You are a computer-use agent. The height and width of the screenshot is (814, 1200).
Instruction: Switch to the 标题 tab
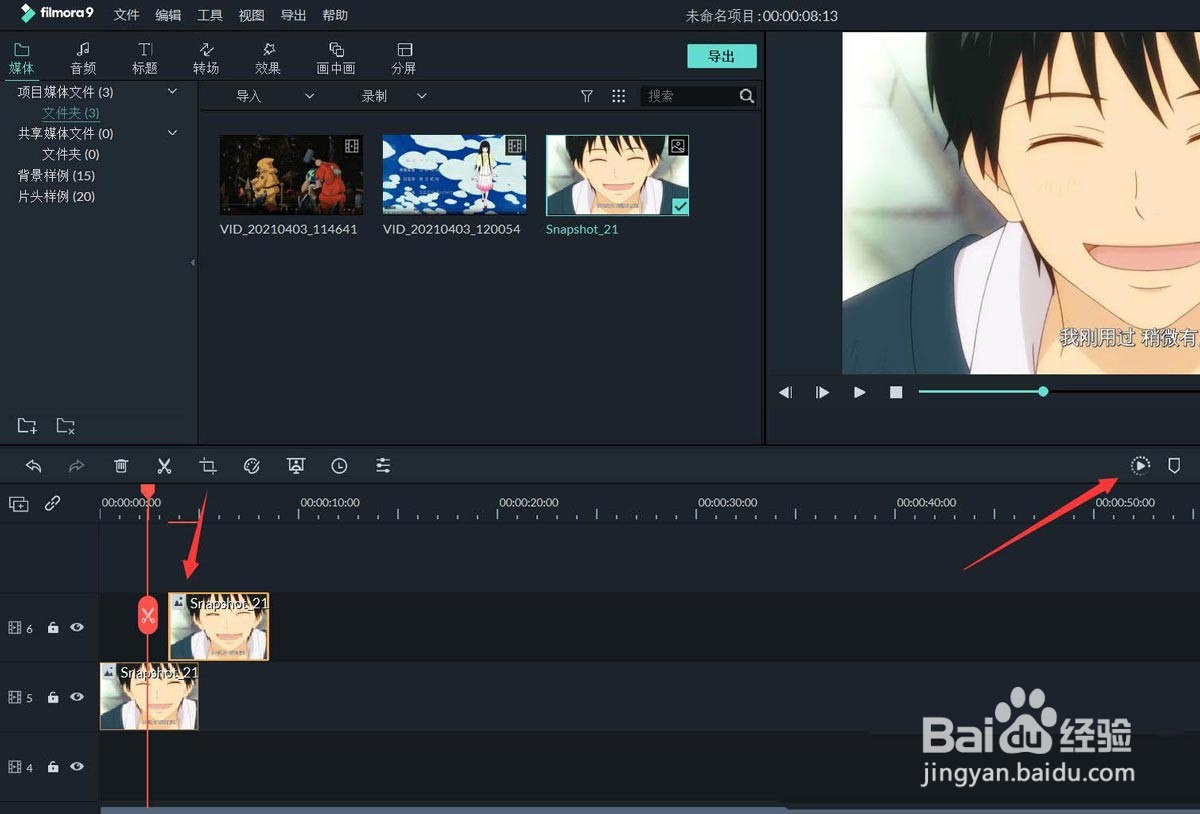145,58
